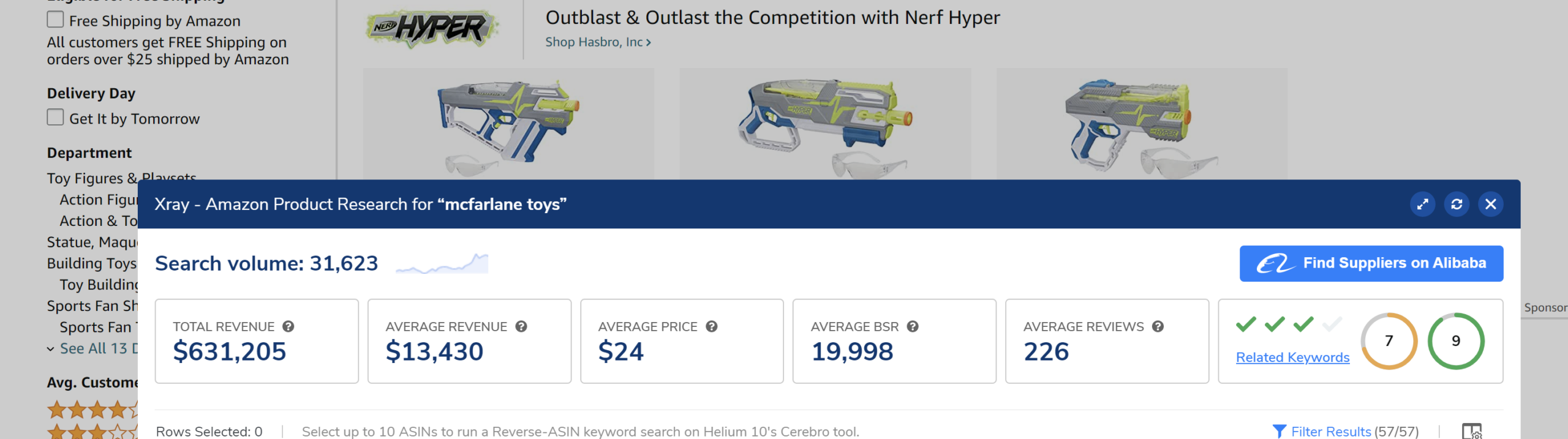Click the first Nerf Hyper blaster thumbnail

[508, 124]
